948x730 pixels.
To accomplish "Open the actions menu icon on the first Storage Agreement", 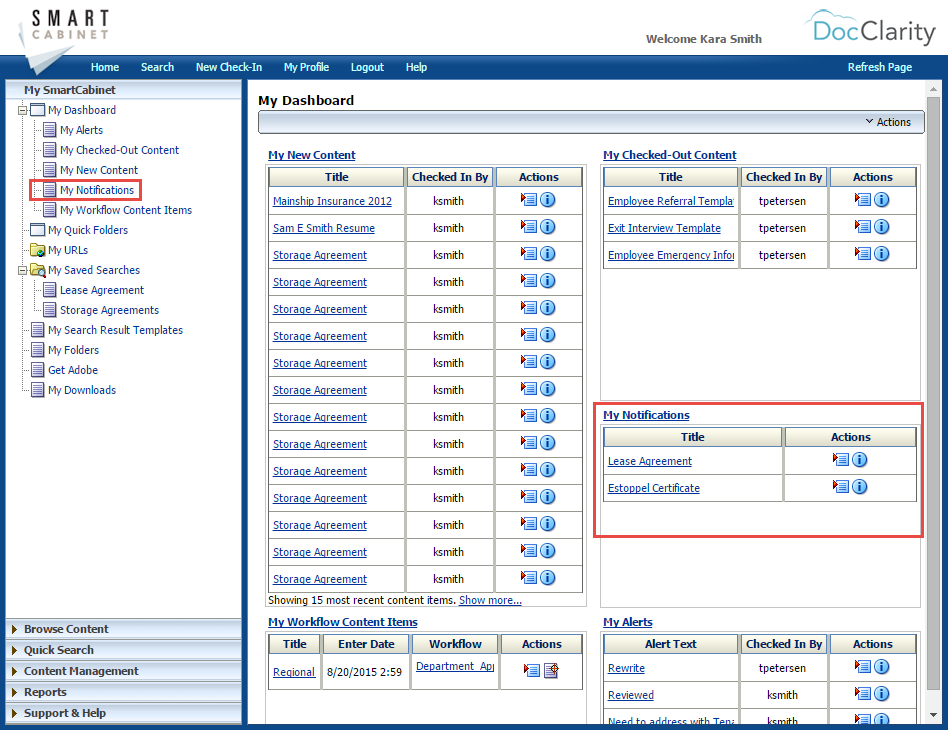I will 531,253.
